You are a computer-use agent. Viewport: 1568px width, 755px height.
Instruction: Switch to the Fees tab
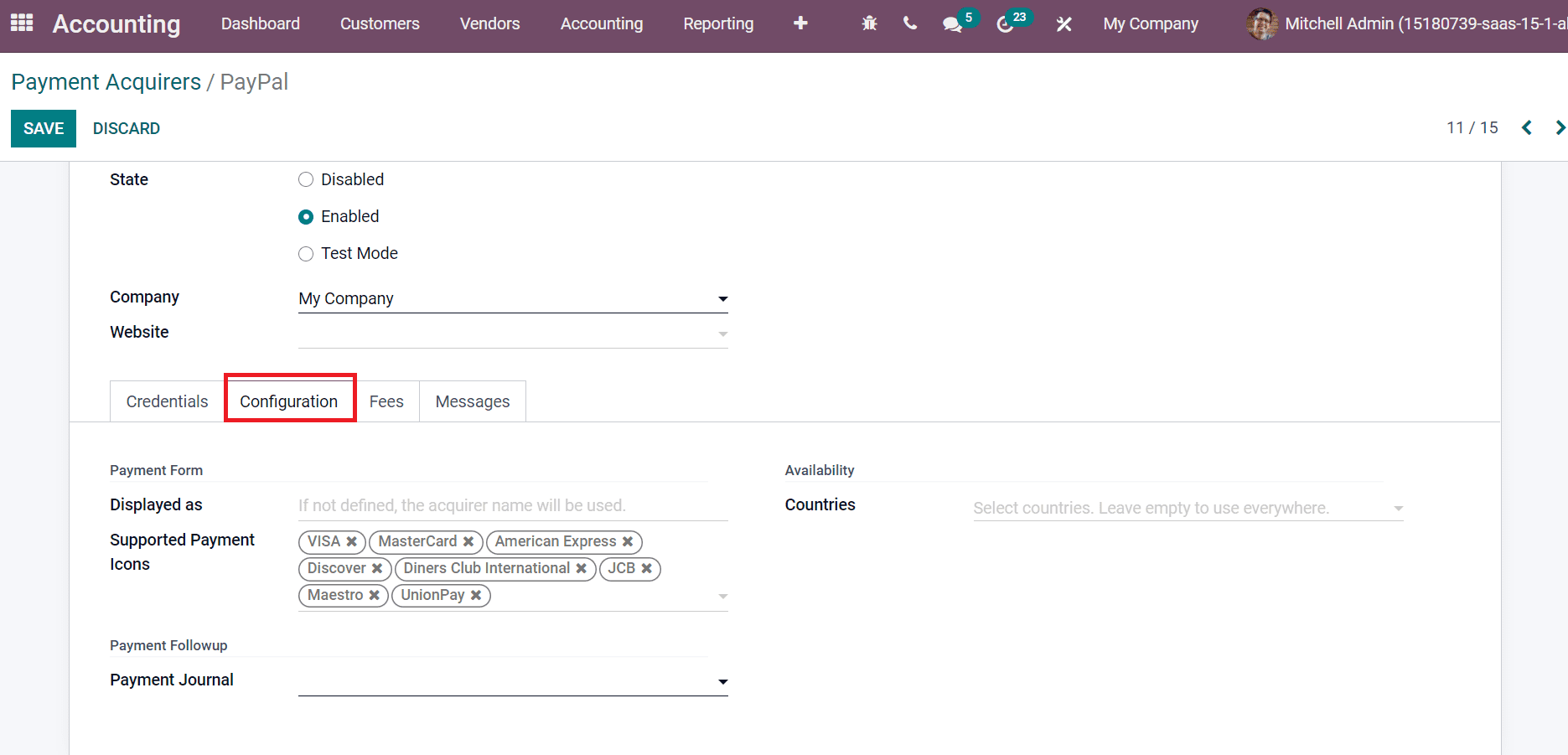[386, 401]
